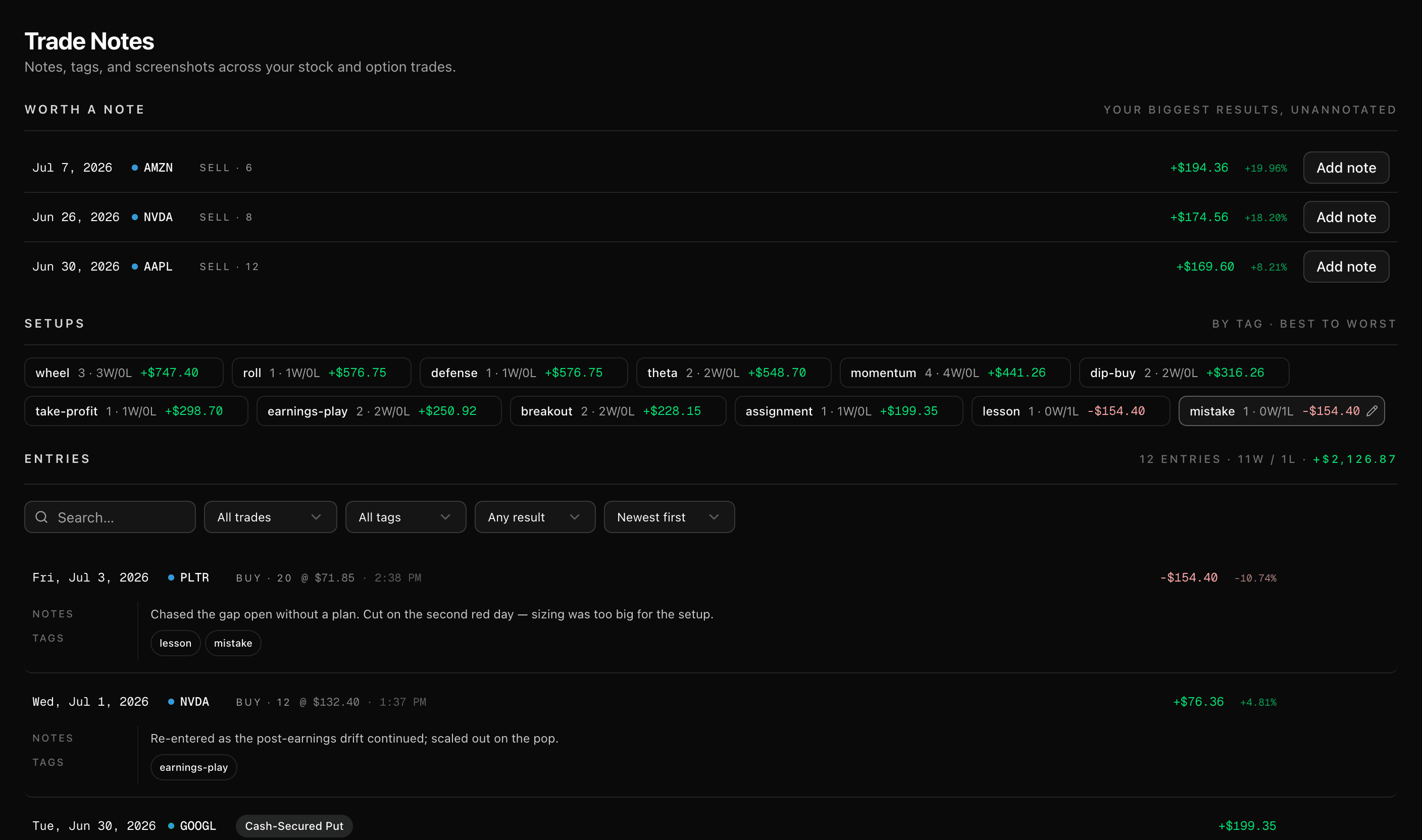Open the All trades dropdown
The height and width of the screenshot is (840, 1422).
(x=270, y=517)
